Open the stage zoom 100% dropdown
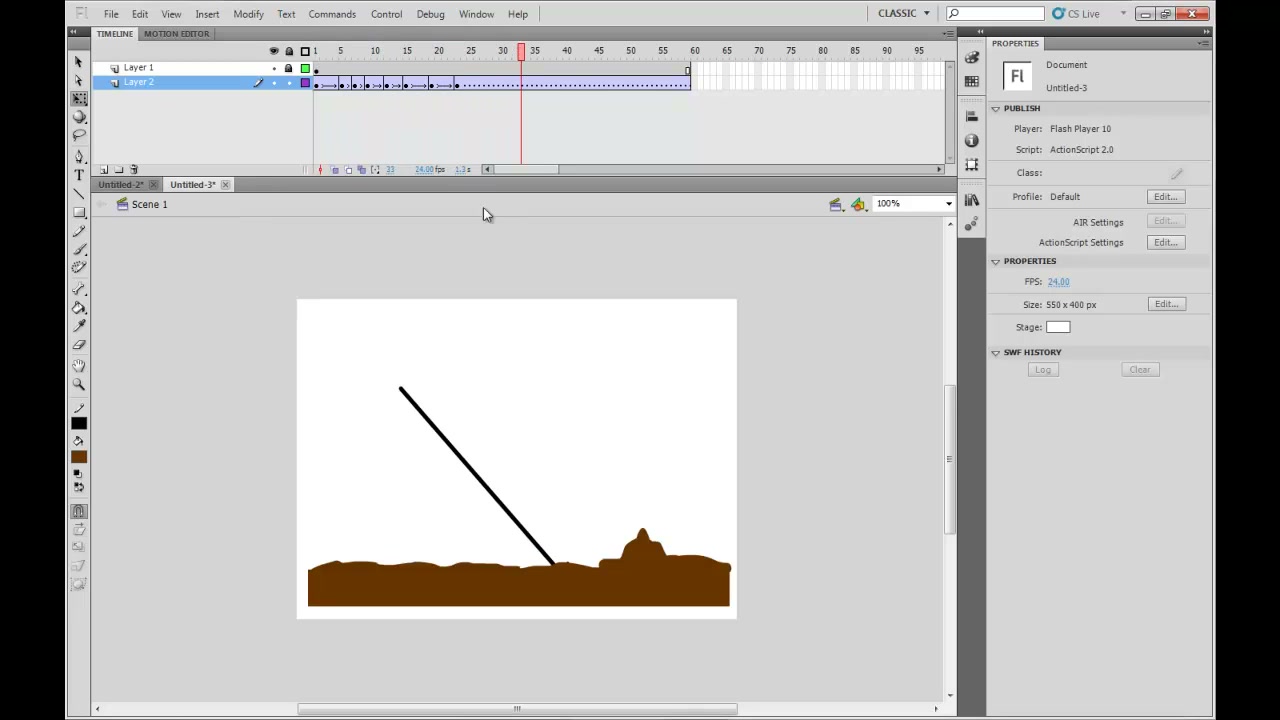Image resolution: width=1280 pixels, height=720 pixels. coord(948,204)
